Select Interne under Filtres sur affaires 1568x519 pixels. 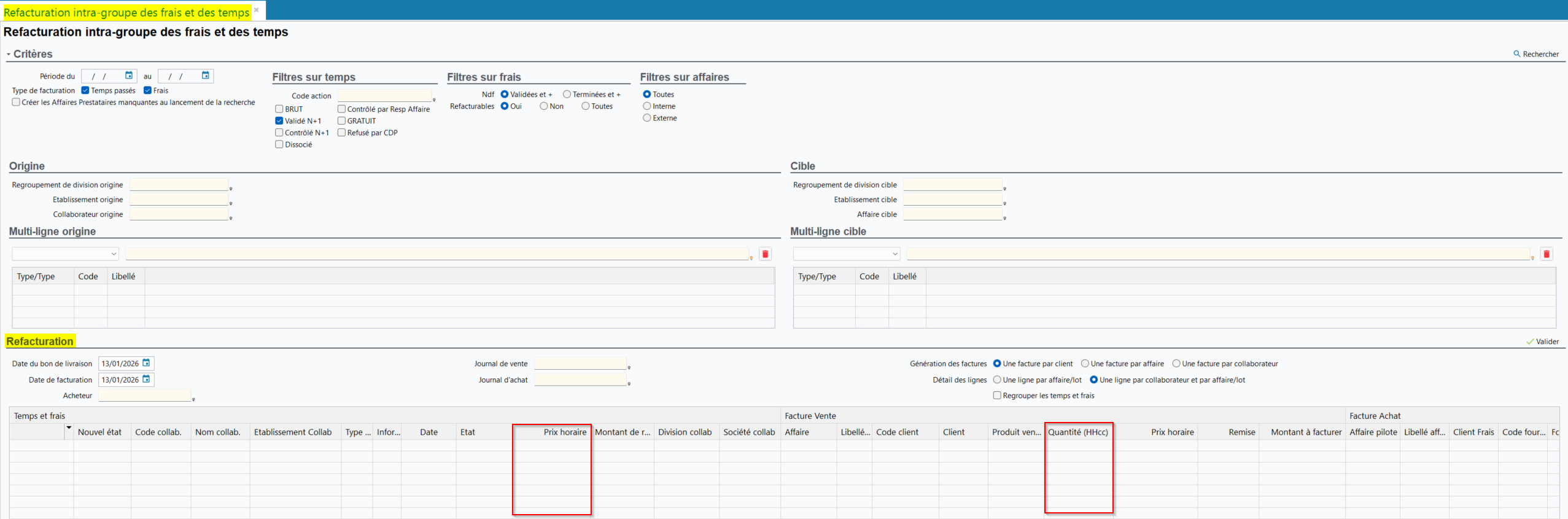[x=646, y=106]
